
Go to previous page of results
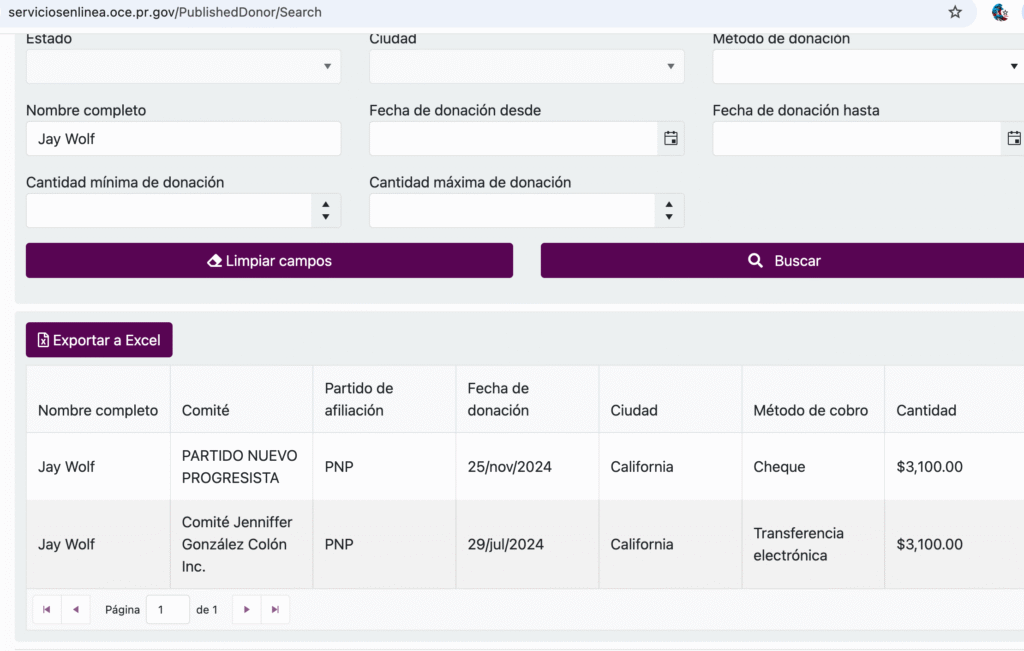click(76, 609)
